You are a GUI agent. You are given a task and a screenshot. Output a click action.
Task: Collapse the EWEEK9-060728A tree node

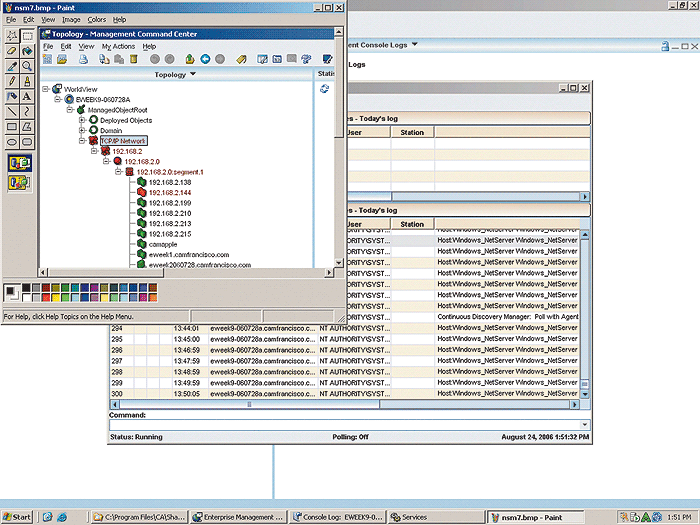coord(58,99)
